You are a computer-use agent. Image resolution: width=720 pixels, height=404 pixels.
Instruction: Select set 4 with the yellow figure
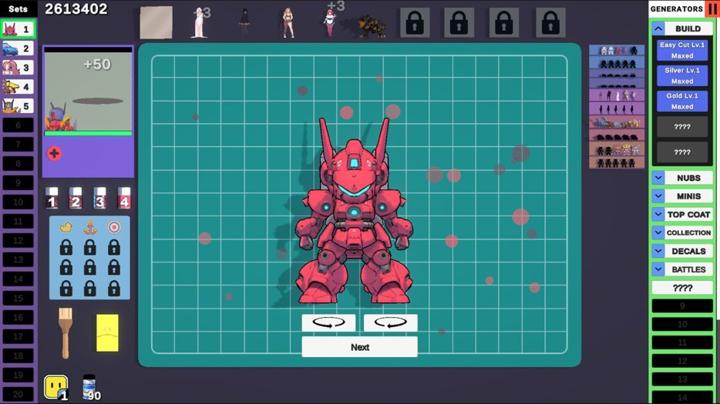tap(18, 87)
